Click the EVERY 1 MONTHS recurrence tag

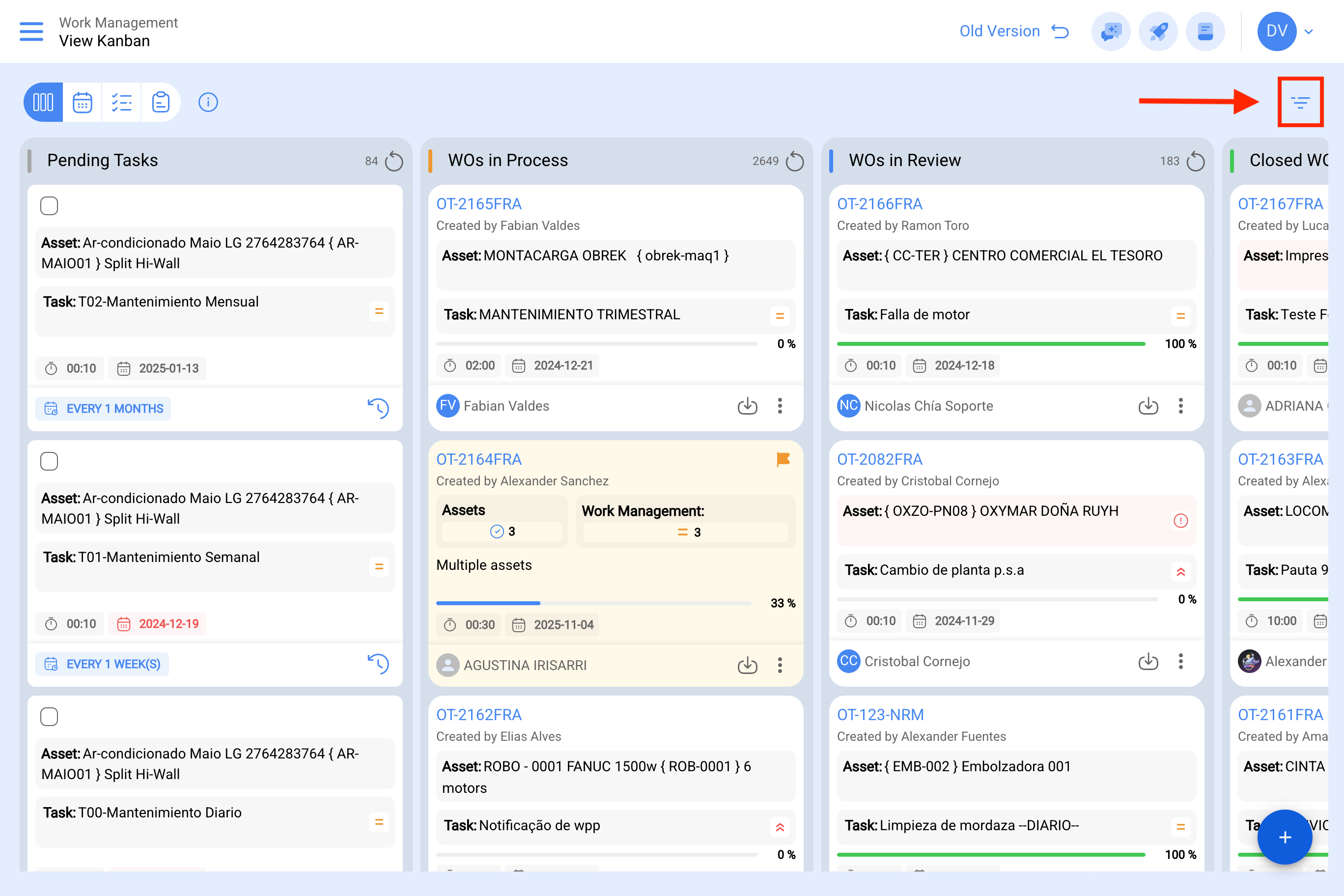tap(104, 409)
